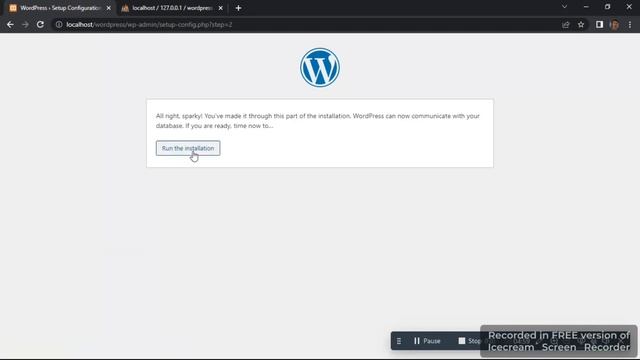
Task: Close the WordPress Setup Configuration tab
Action: point(109,8)
